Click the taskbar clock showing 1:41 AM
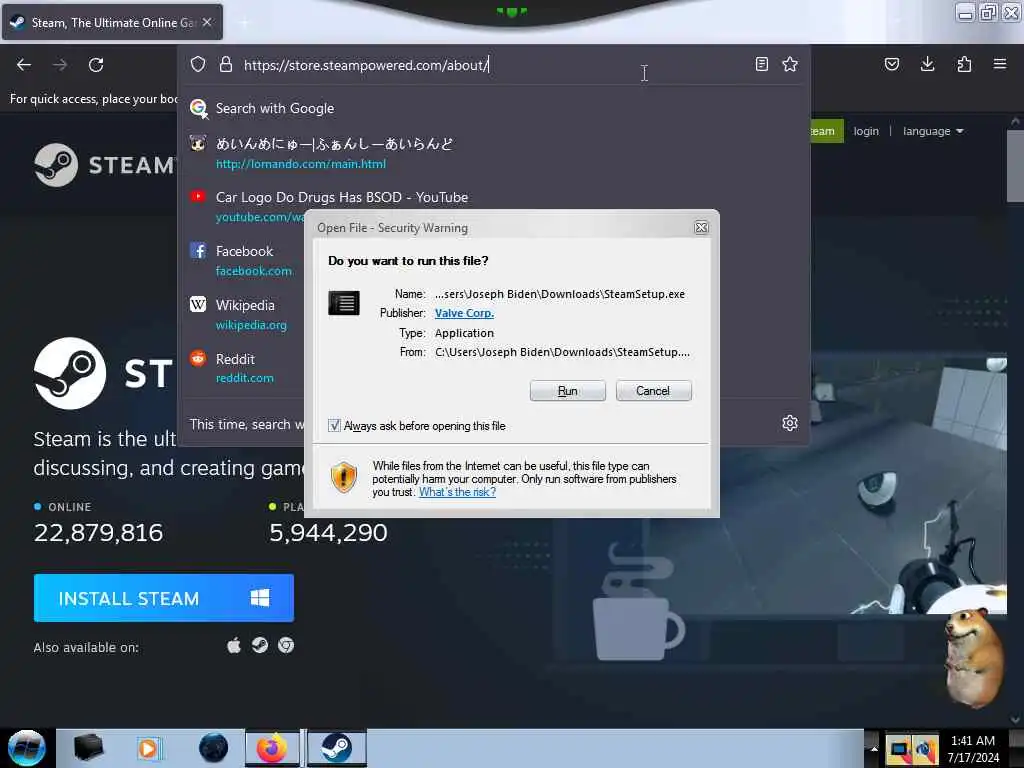This screenshot has width=1024, height=768. pyautogui.click(x=973, y=749)
